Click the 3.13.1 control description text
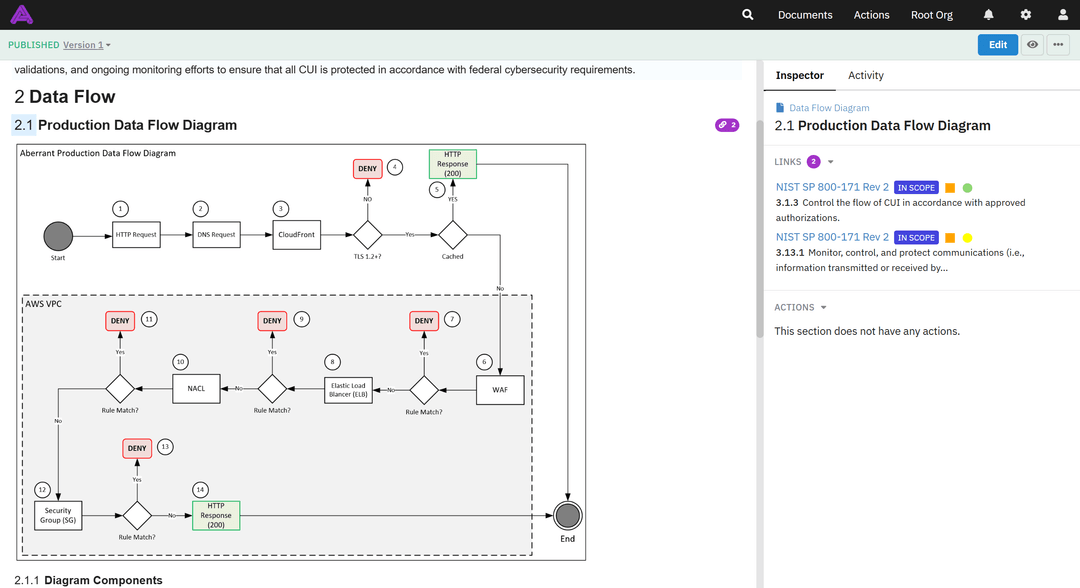1080x588 pixels. pyautogui.click(x=900, y=260)
